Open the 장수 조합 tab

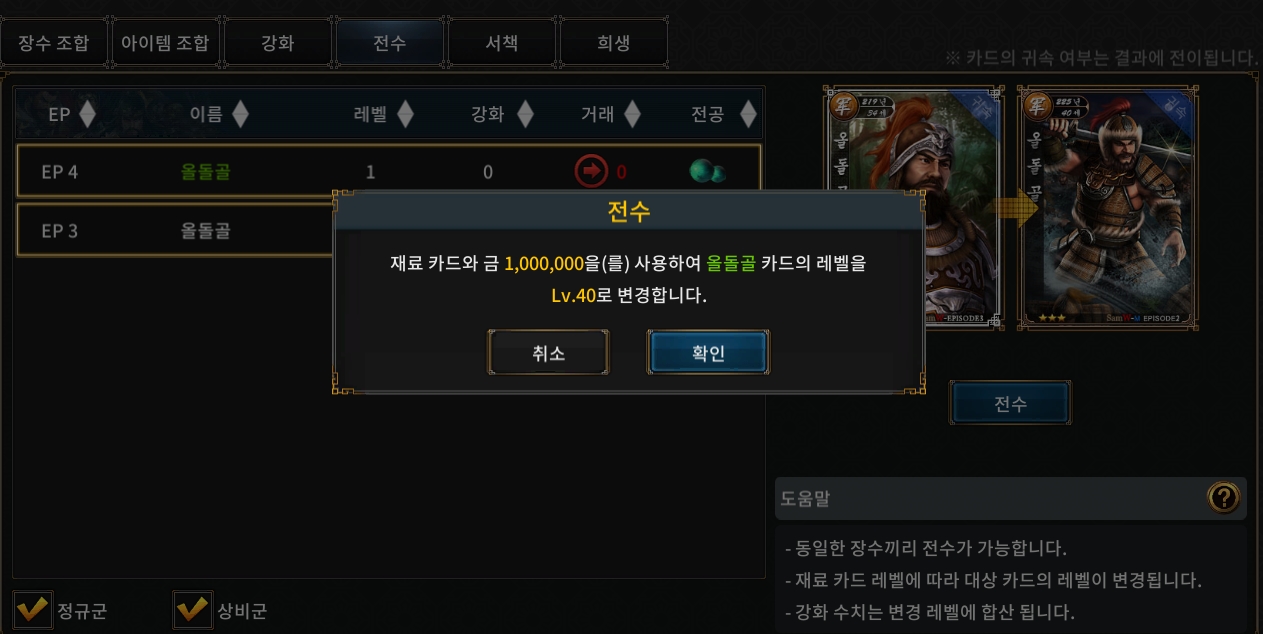click(x=54, y=43)
